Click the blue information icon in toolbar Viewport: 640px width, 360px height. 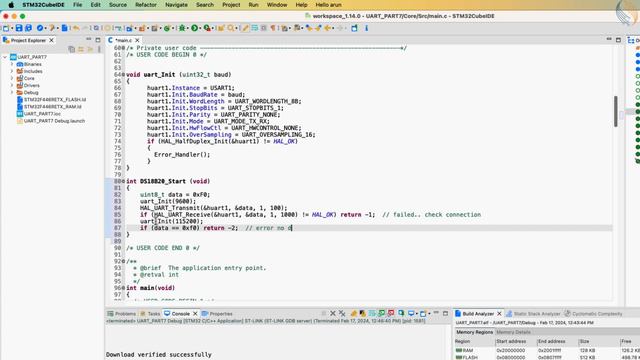(x=366, y=28)
